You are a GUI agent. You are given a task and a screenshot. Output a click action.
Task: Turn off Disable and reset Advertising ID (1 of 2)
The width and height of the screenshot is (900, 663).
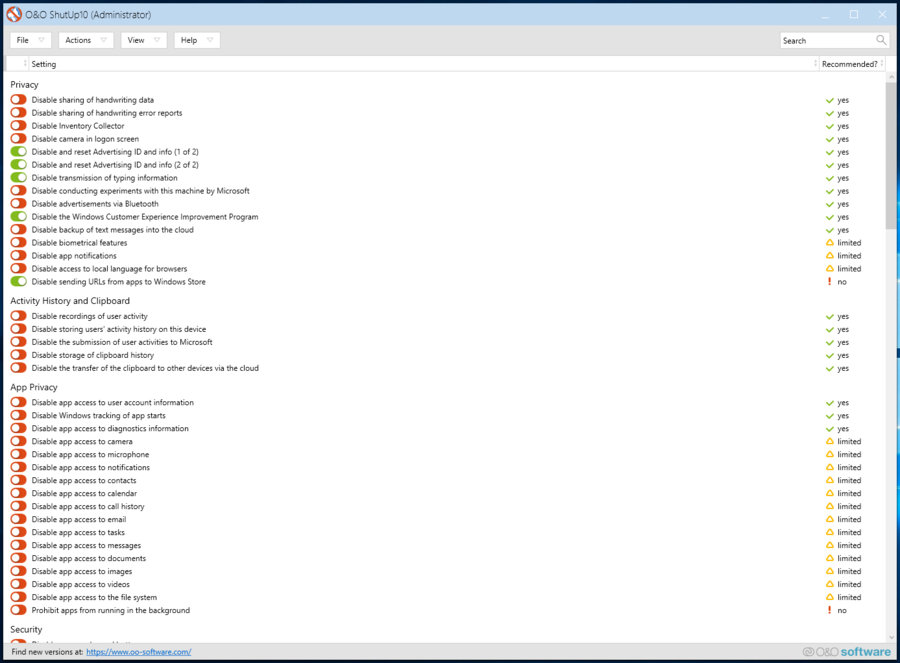point(18,152)
